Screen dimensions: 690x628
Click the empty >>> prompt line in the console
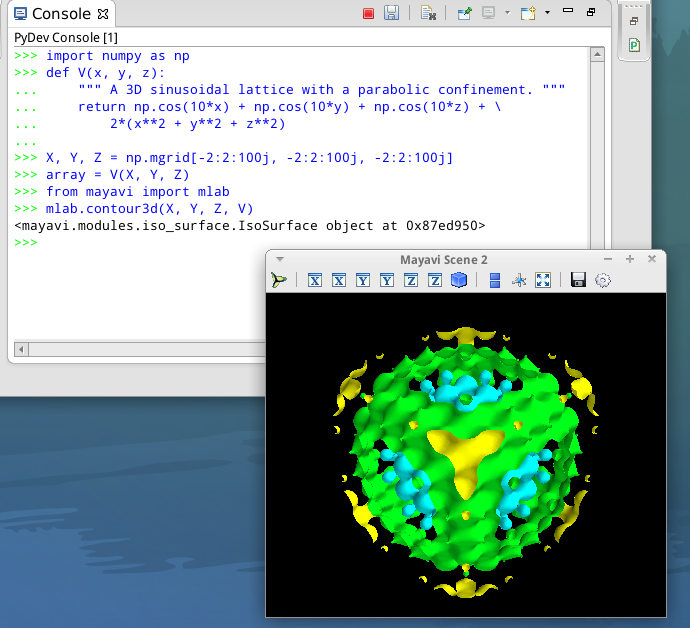[26, 242]
